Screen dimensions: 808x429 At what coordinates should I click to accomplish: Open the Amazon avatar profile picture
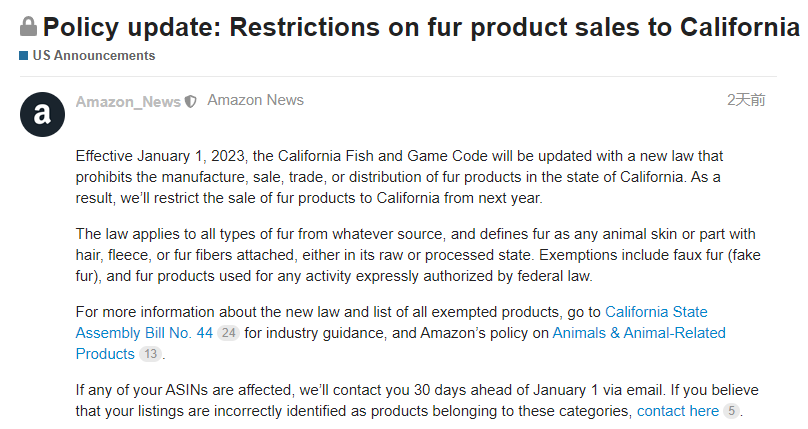coord(43,114)
